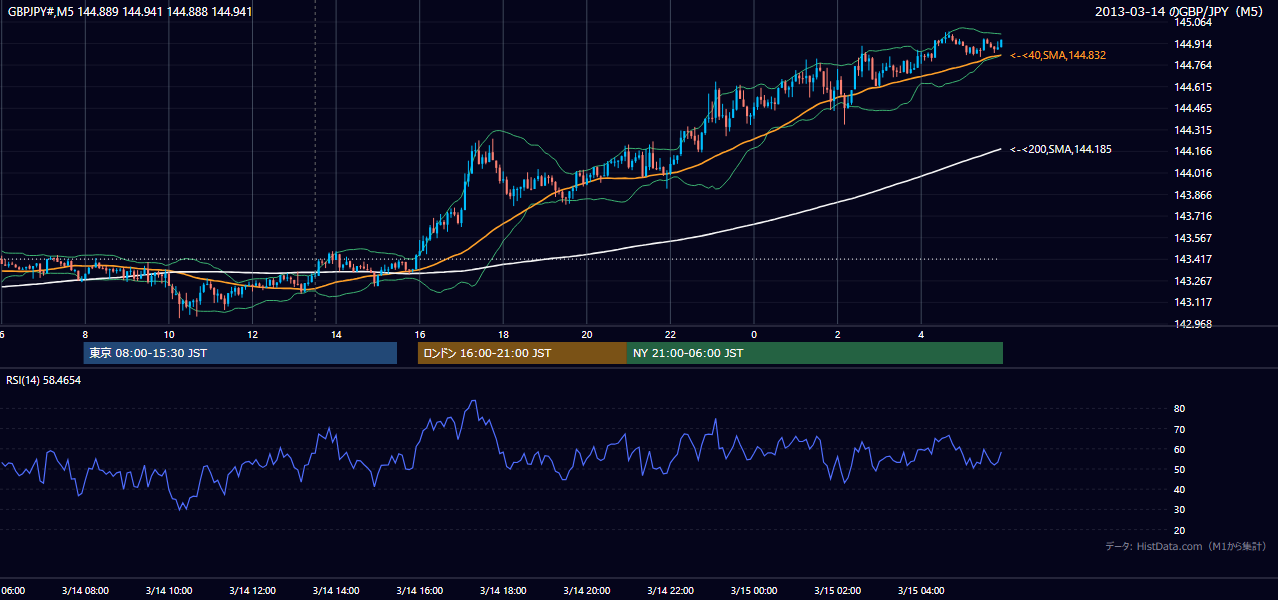1278x600 pixels.
Task: Click the bottom time label 3/14 22:00
Action: (670, 590)
